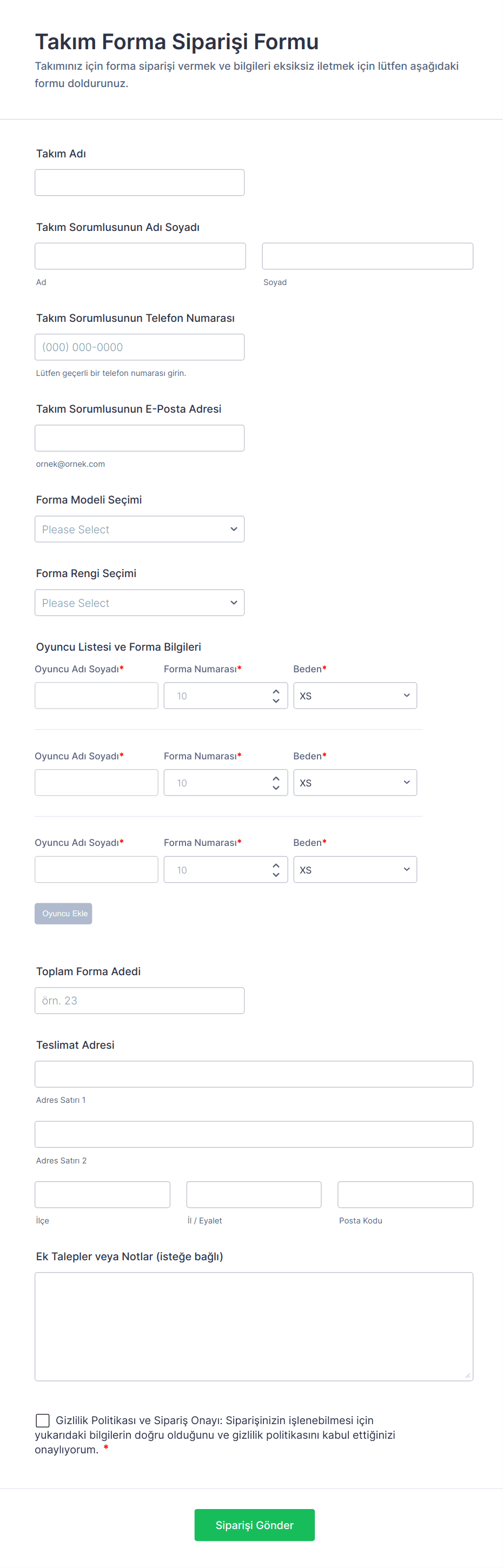Open the Forma Rengi Seçimi dropdown
503x1568 pixels.
(x=140, y=603)
